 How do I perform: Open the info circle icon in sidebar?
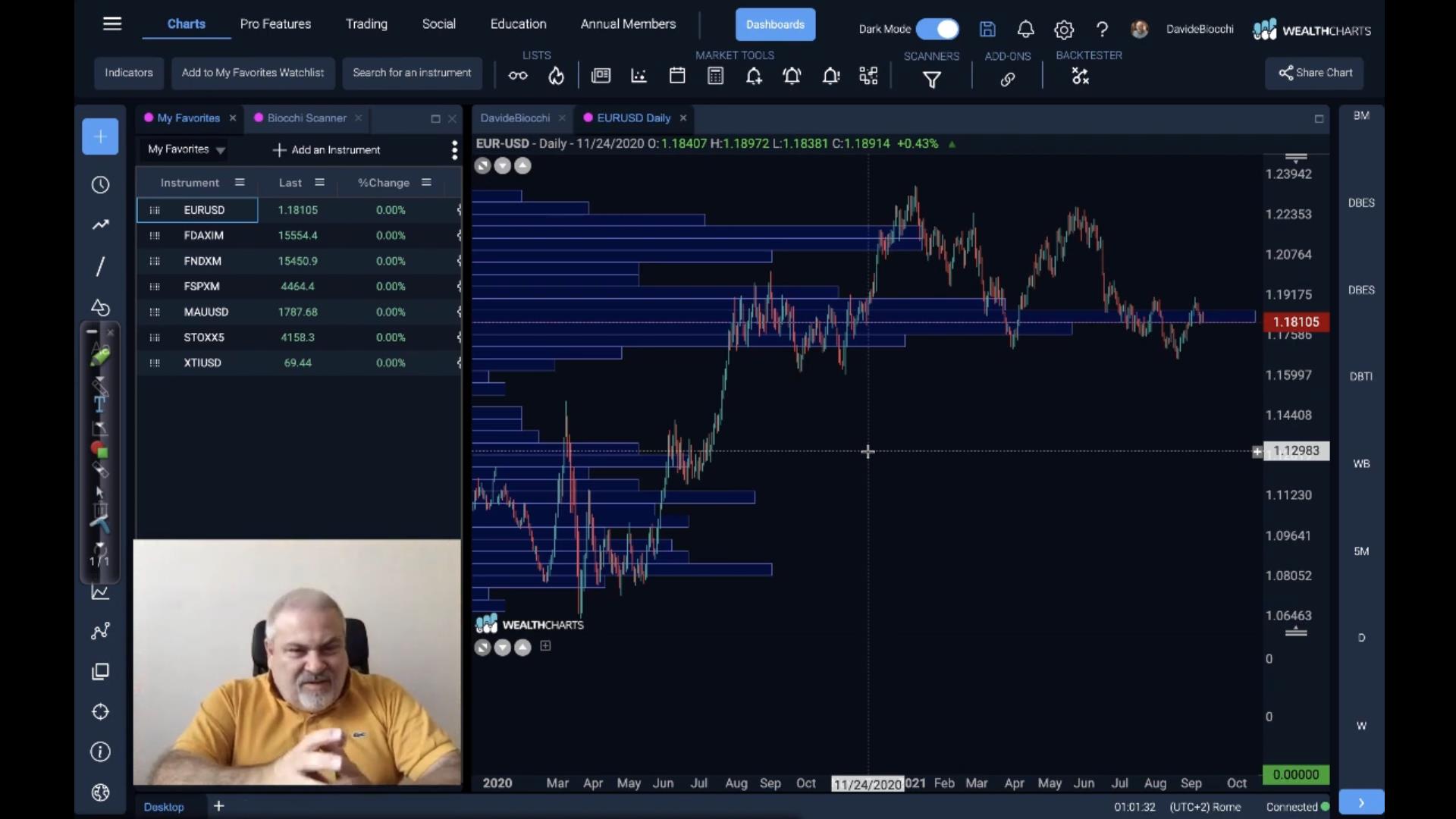click(100, 752)
